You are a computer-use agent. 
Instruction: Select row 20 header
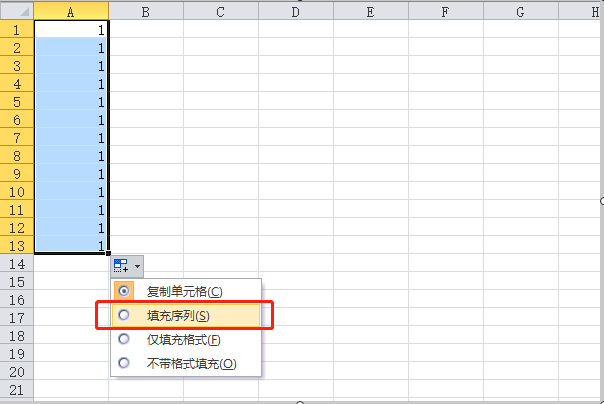[17, 371]
